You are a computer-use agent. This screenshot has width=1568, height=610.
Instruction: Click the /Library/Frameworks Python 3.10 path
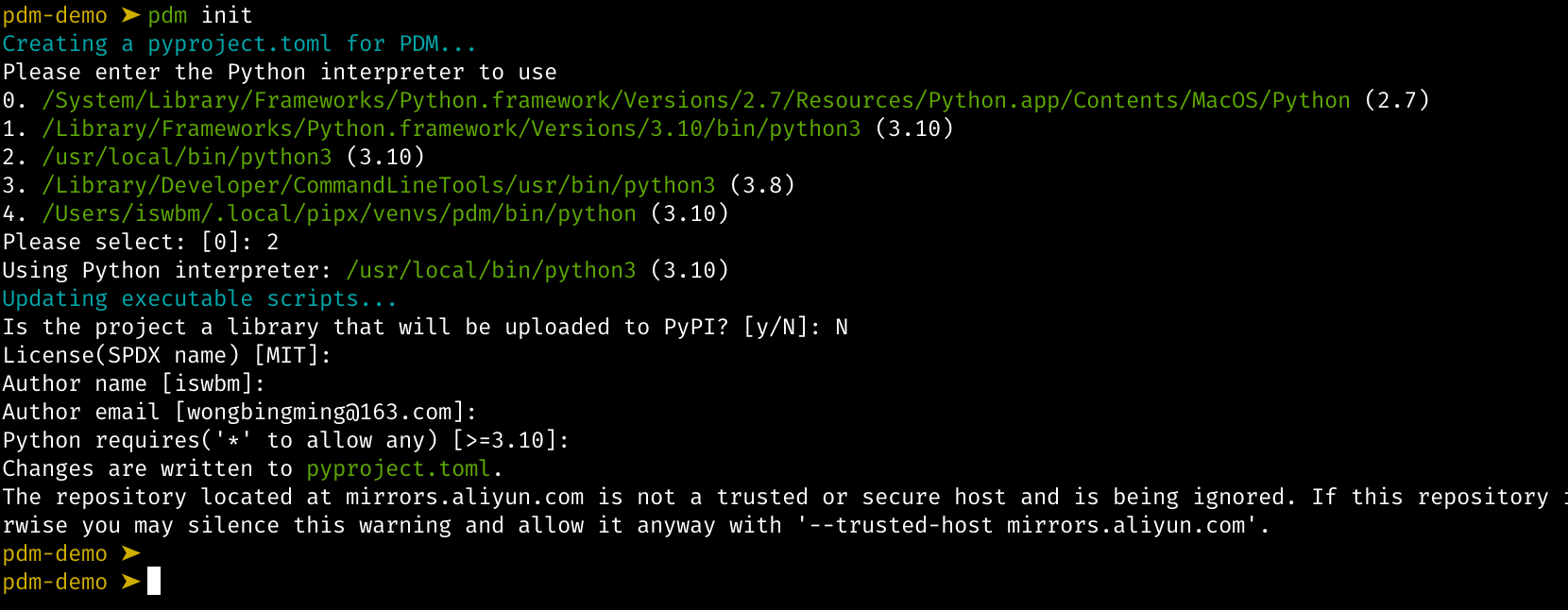point(452,129)
